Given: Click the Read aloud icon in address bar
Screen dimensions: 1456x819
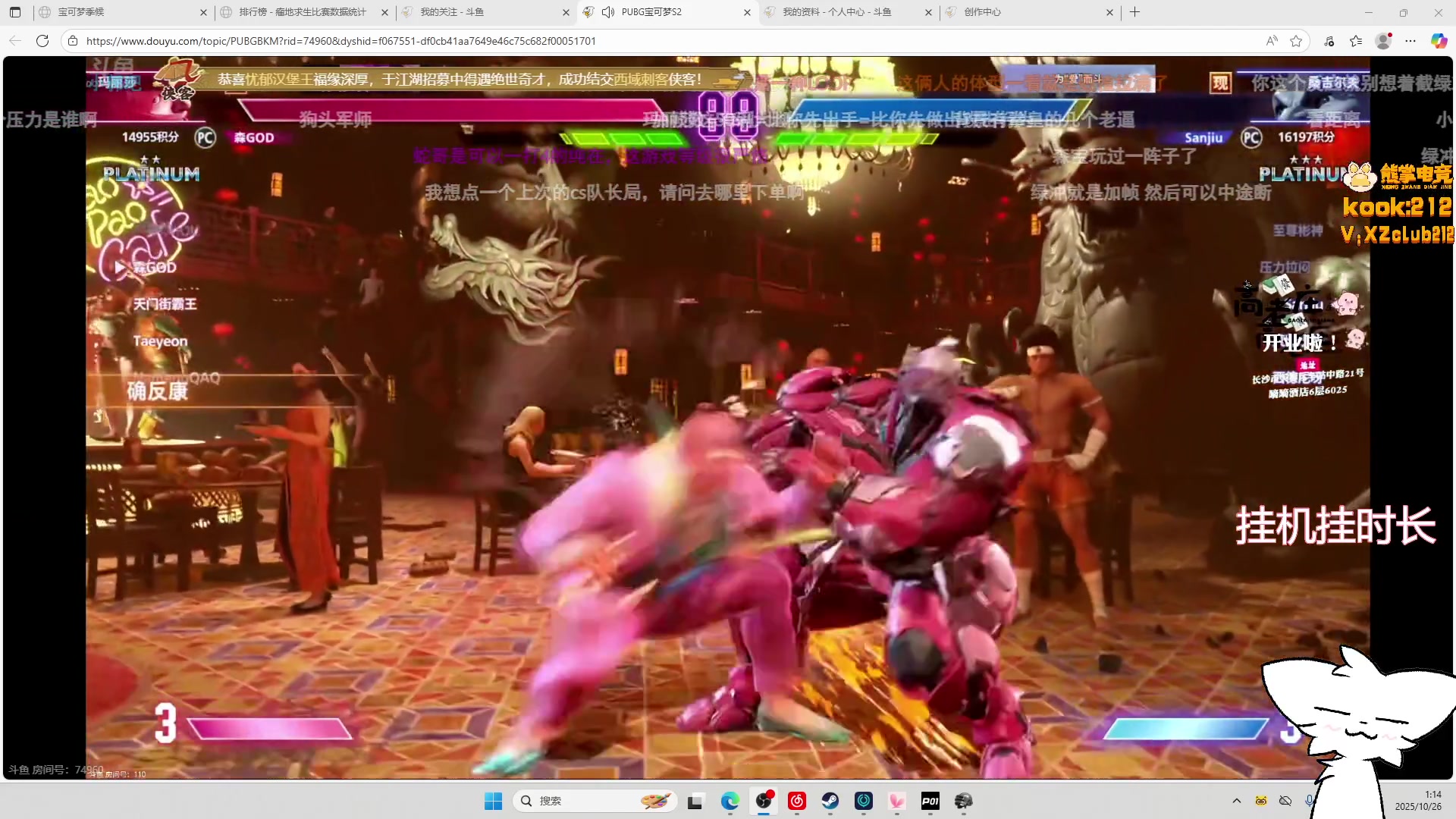Looking at the screenshot, I should click(1272, 41).
